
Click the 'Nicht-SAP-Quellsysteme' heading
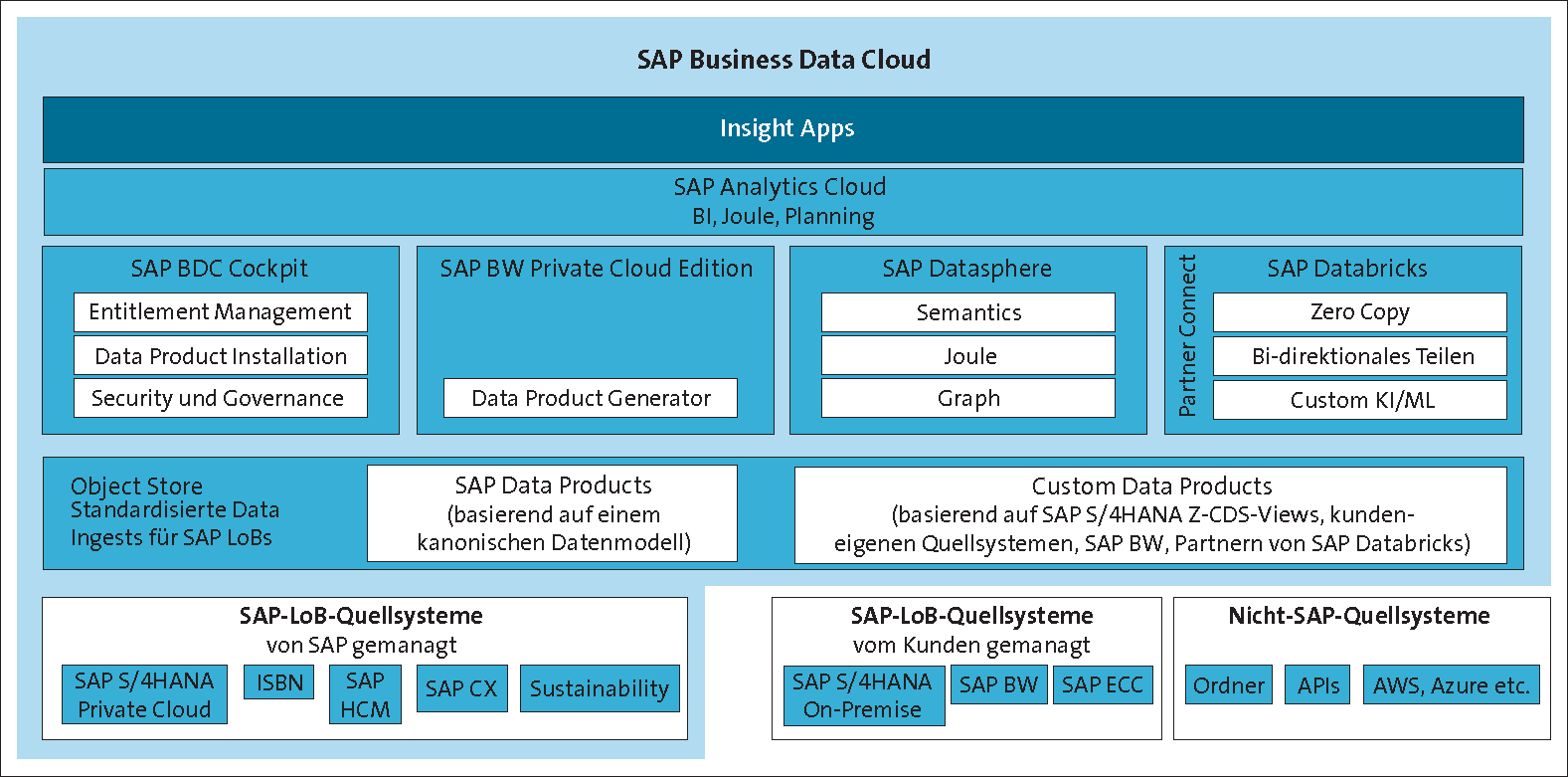click(x=1359, y=616)
